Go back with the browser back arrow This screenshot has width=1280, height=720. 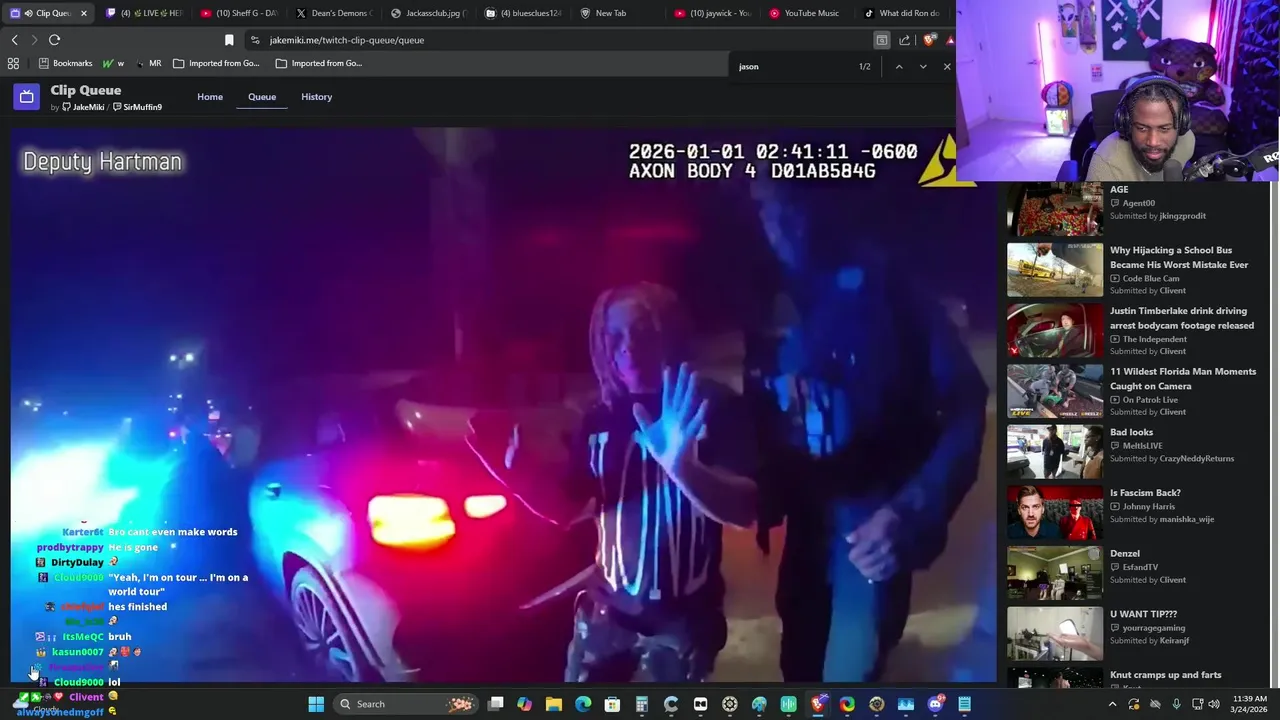click(14, 40)
